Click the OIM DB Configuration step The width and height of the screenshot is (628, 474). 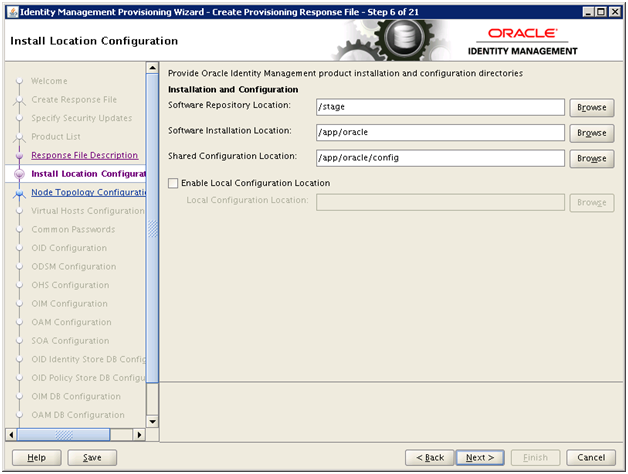pyautogui.click(x=76, y=396)
